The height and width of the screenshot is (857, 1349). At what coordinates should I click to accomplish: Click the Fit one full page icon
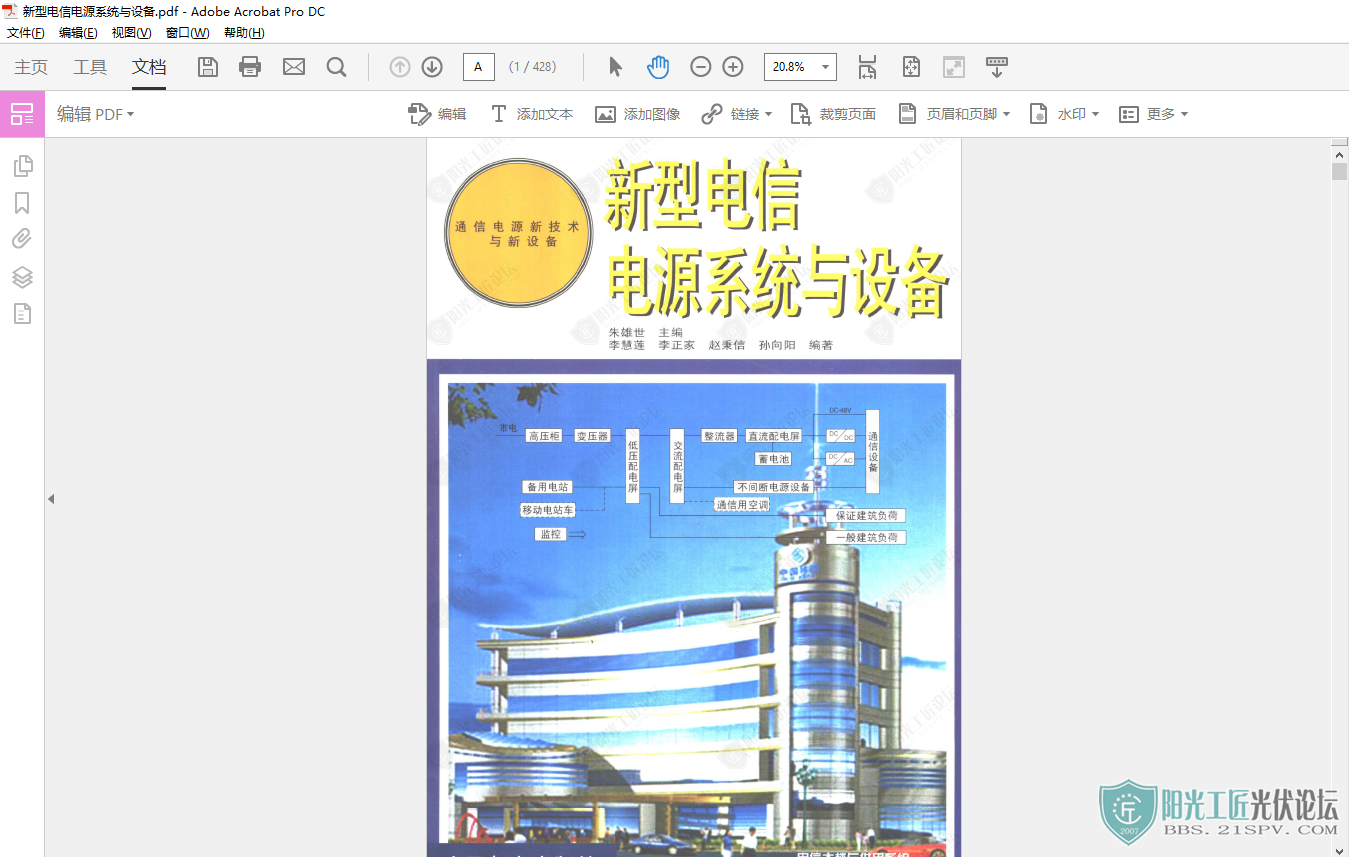coord(911,67)
